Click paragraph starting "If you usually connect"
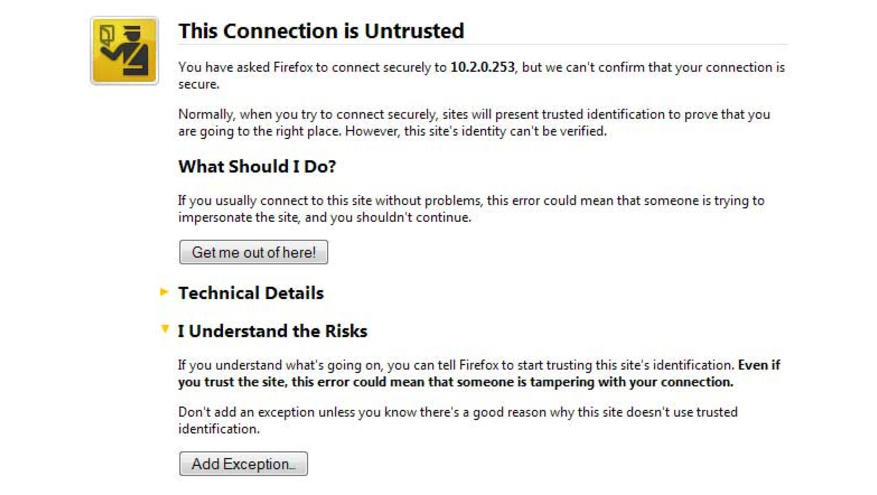This screenshot has width=877, height=495. coord(471,209)
